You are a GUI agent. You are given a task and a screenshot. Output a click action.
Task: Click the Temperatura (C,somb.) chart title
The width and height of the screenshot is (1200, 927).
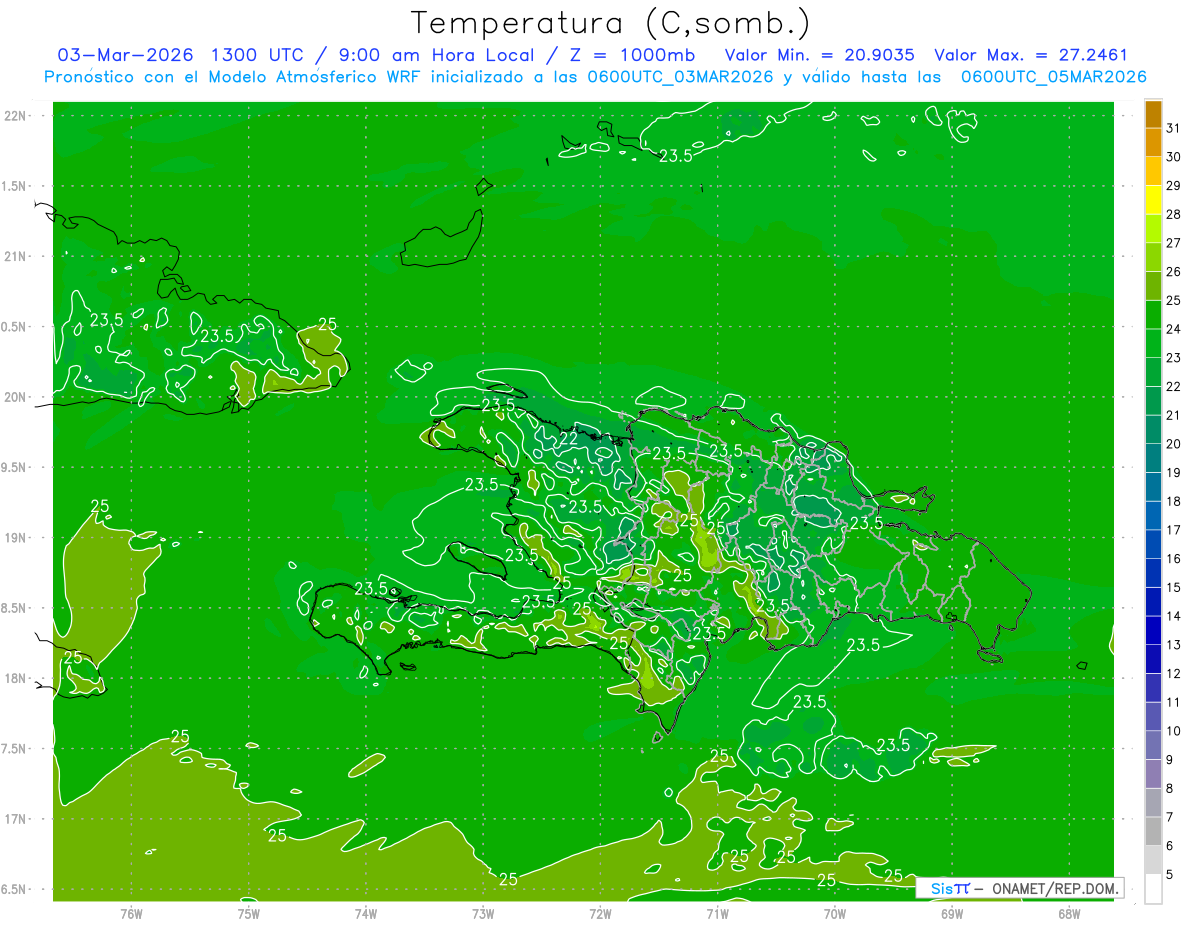pyautogui.click(x=610, y=23)
